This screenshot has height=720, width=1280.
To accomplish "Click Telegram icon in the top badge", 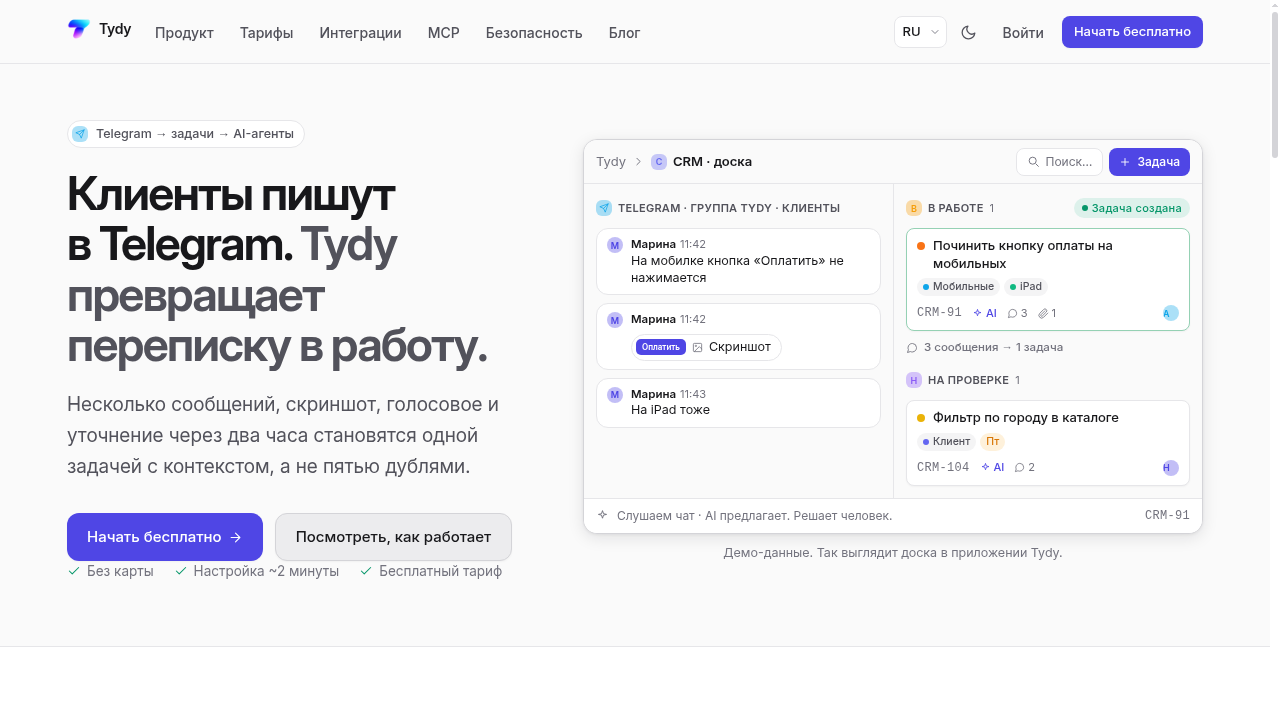I will [80, 134].
